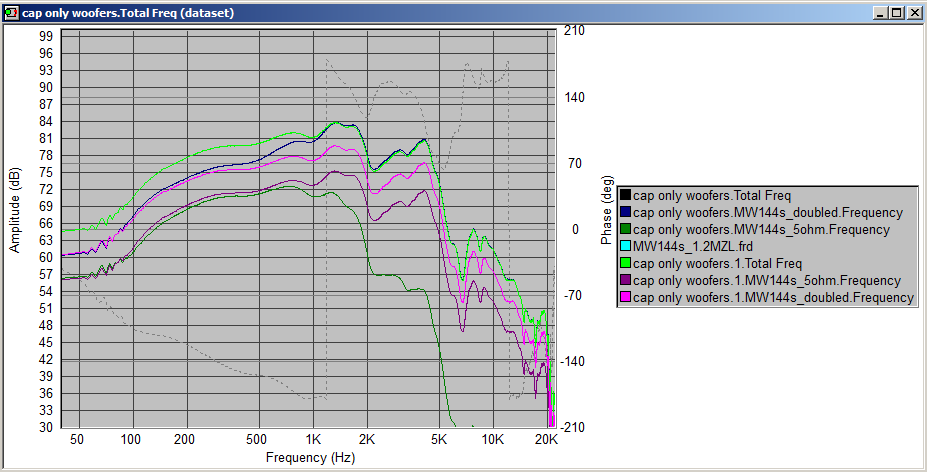Click the '0' phase axis tick label
This screenshot has width=927, height=472.
575,229
